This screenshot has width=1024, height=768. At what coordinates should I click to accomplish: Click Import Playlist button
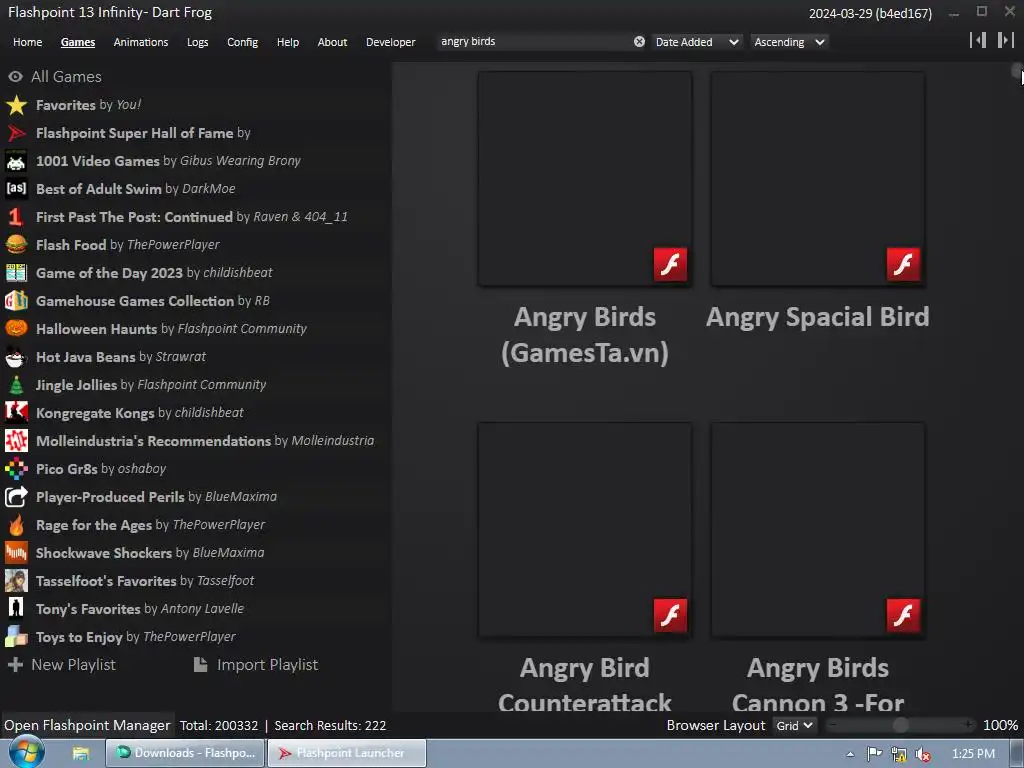[x=255, y=665]
